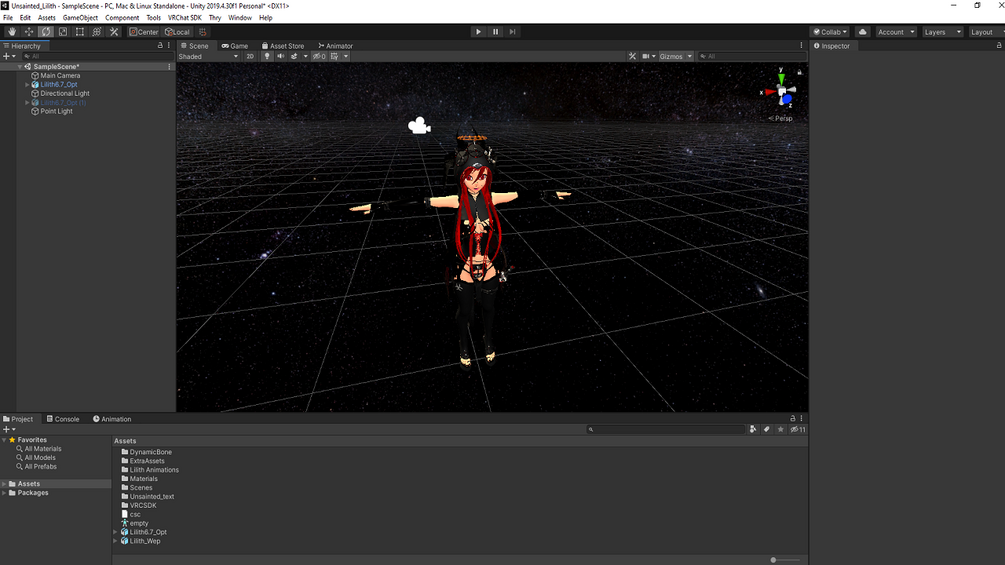The width and height of the screenshot is (1005, 565).
Task: Toggle hidden objects visibility in scene
Action: pyautogui.click(x=319, y=56)
